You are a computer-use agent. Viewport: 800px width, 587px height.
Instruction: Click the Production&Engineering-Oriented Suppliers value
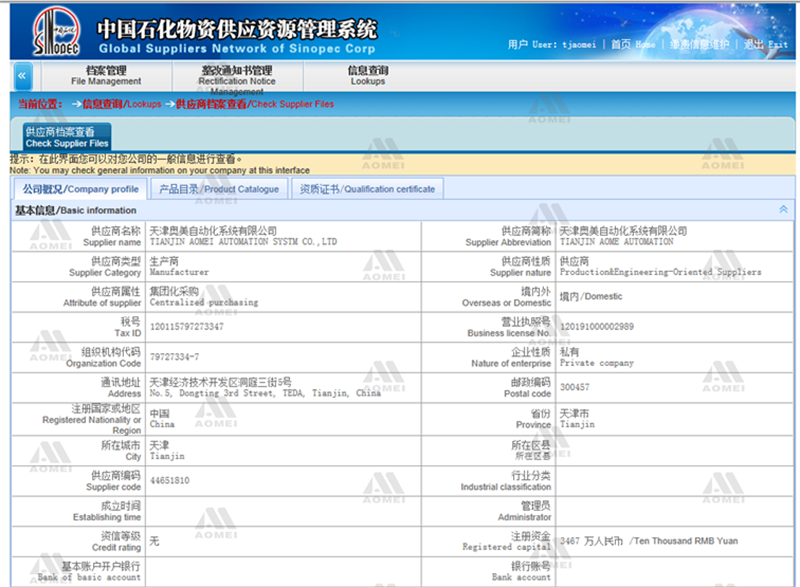660,272
